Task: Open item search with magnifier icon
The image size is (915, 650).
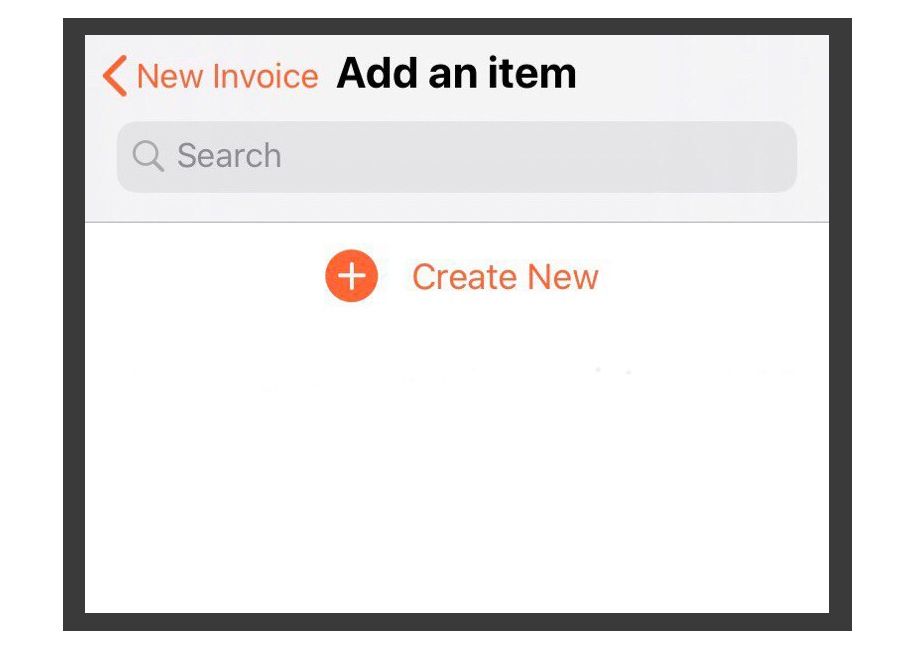Action: tap(148, 156)
